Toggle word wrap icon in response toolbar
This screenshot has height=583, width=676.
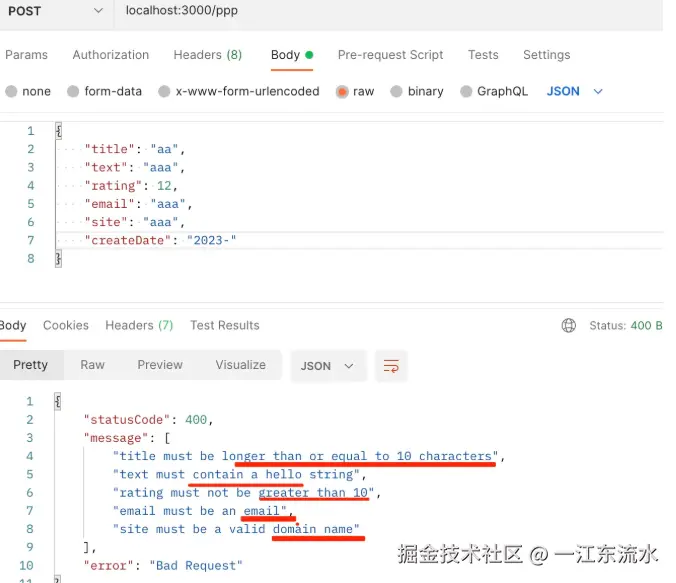391,366
